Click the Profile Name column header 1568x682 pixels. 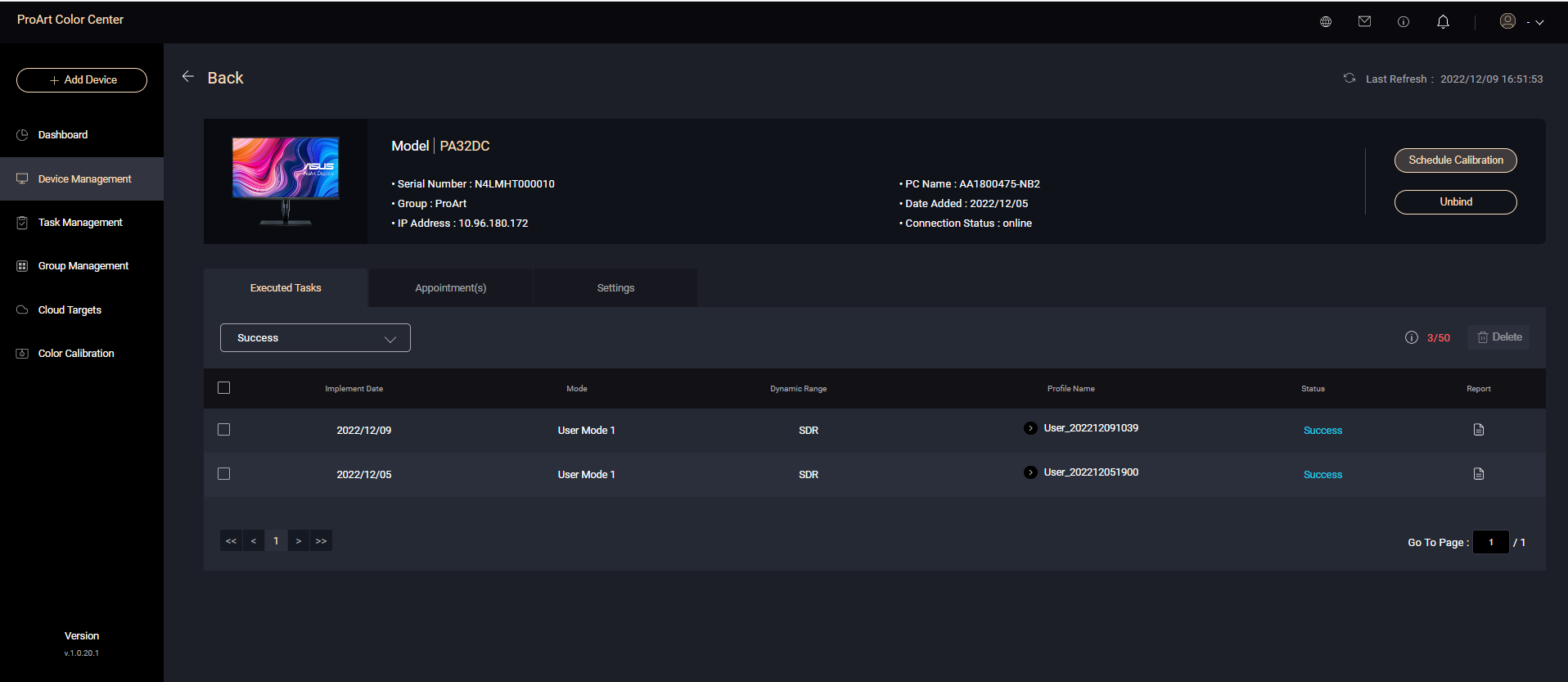[x=1070, y=389]
